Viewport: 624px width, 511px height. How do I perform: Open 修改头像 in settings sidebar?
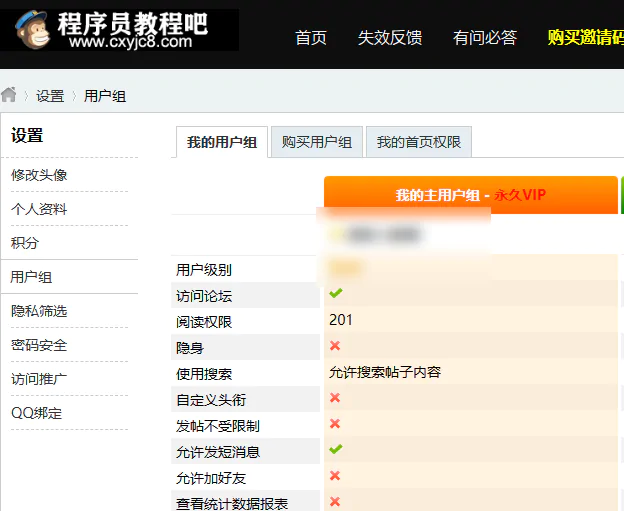(39, 175)
